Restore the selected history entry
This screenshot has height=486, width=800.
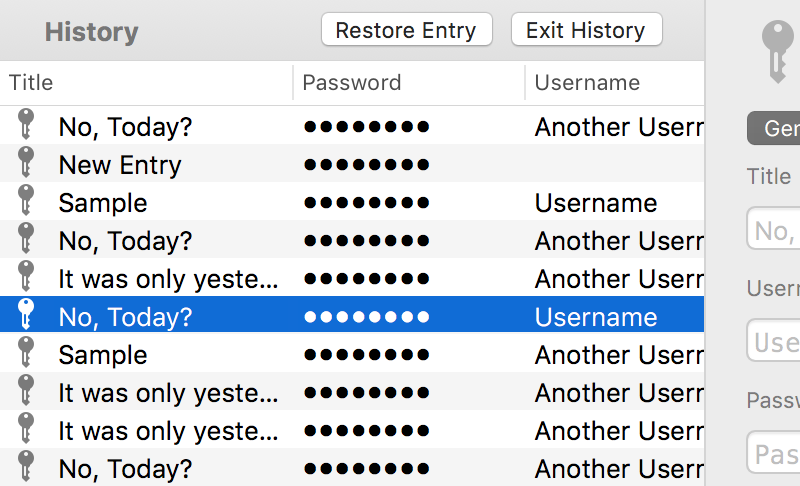pyautogui.click(x=407, y=30)
